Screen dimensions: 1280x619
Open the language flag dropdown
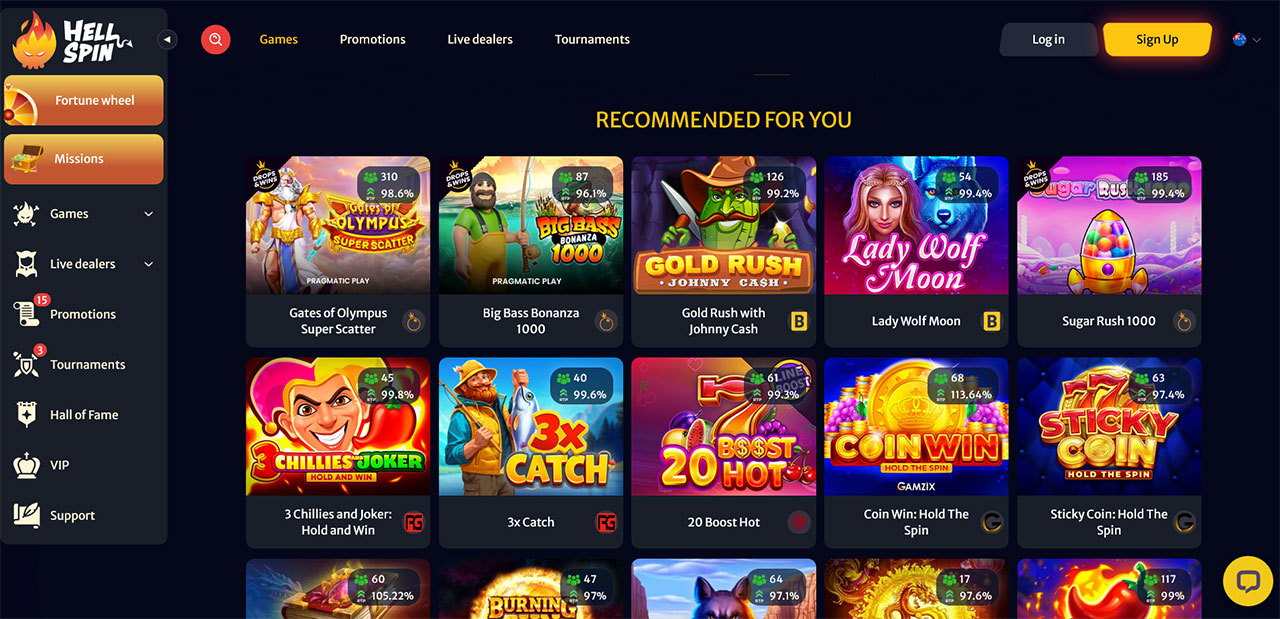coord(1247,40)
